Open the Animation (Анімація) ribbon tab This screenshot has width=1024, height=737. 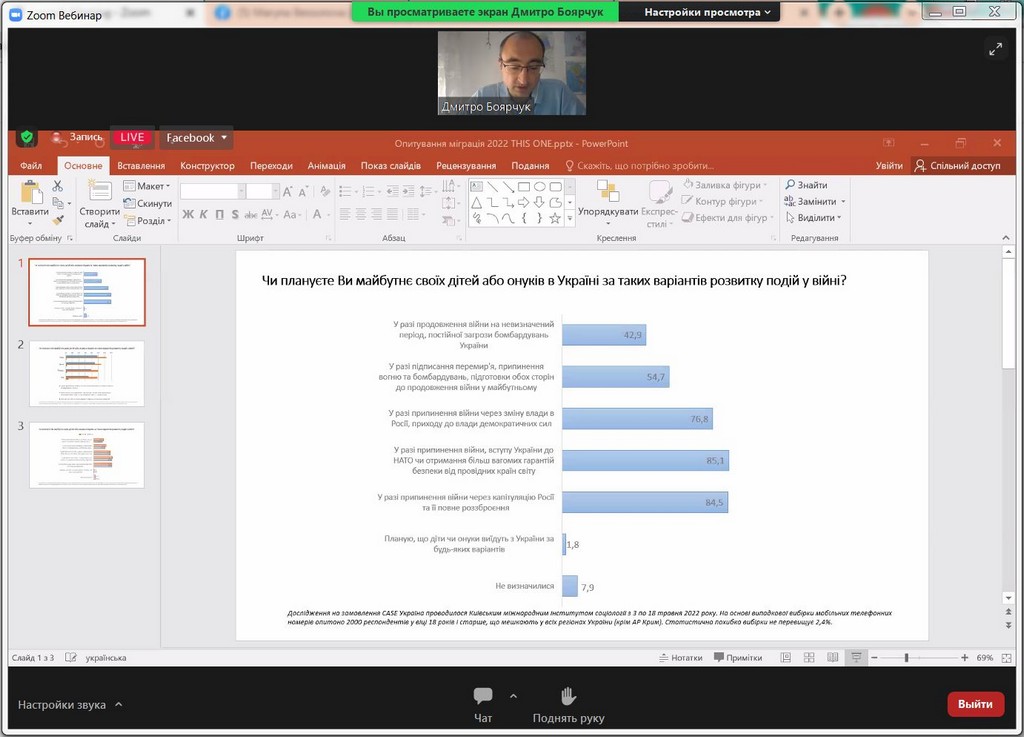tap(326, 166)
